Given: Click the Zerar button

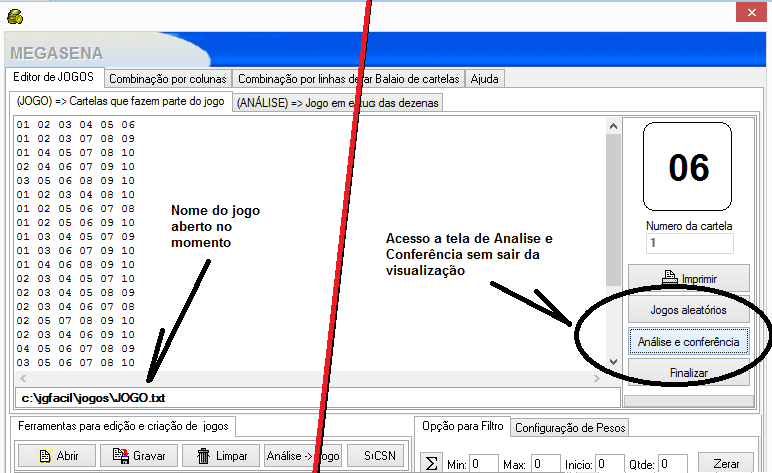Looking at the screenshot, I should point(725,465).
